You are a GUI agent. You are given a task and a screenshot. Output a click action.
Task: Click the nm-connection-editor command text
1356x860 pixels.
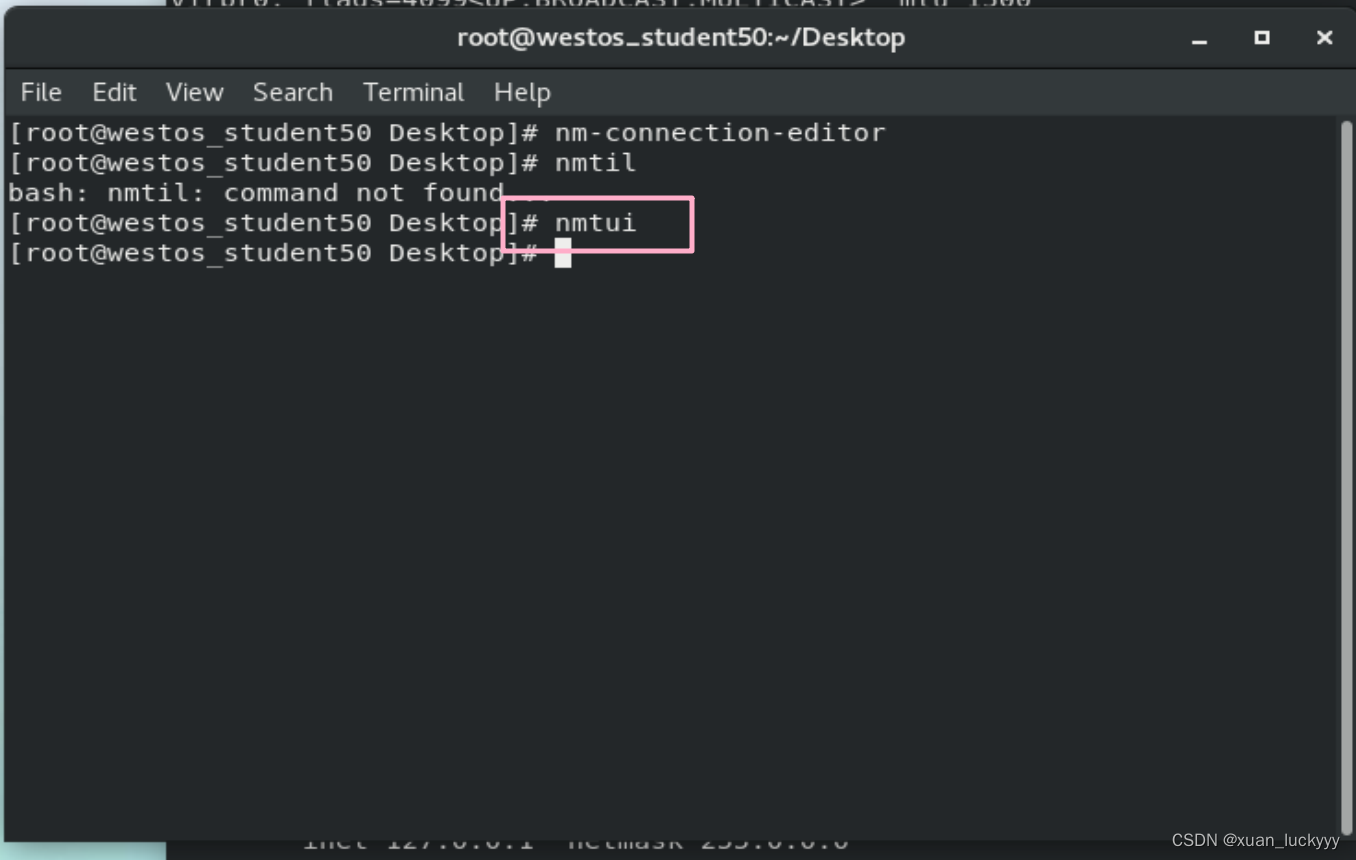pos(720,133)
